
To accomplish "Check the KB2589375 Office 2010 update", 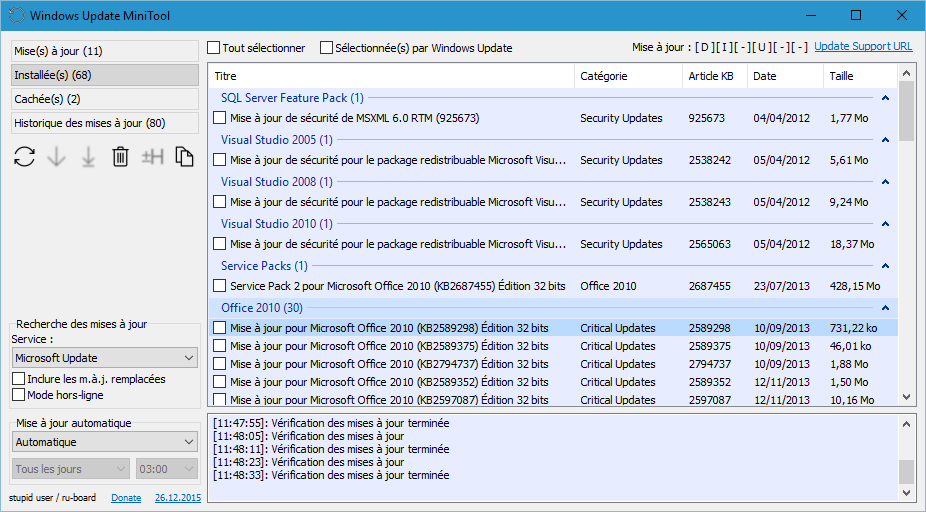I will [220, 346].
